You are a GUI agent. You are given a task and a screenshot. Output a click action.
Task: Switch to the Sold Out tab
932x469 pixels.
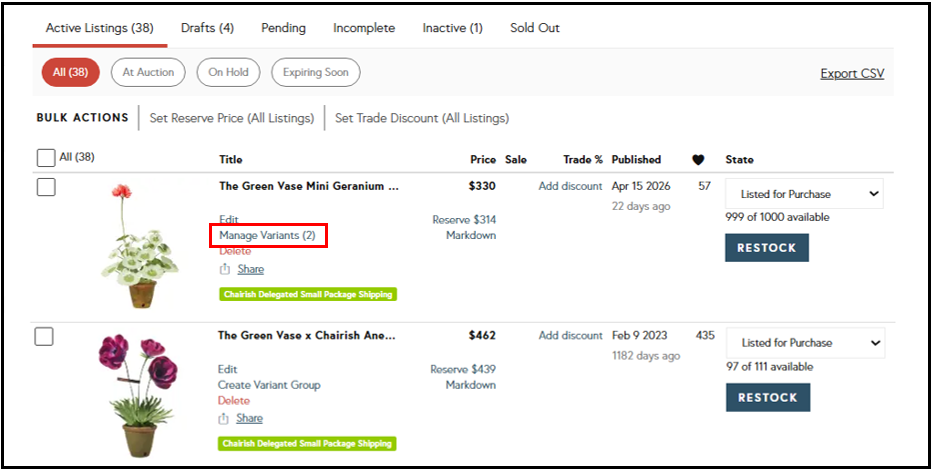(535, 28)
